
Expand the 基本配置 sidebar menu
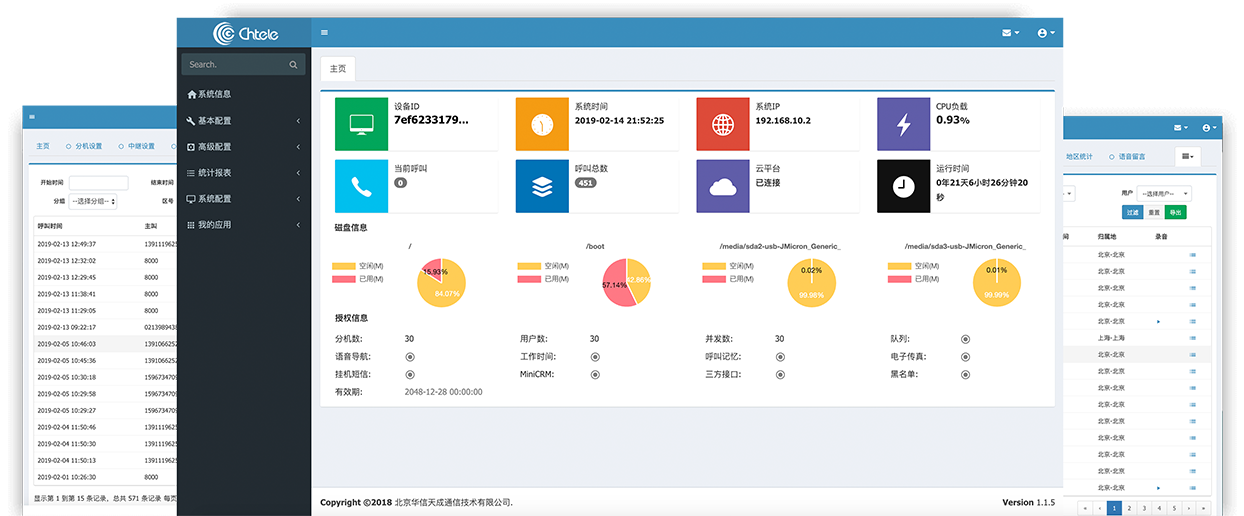[x=243, y=121]
